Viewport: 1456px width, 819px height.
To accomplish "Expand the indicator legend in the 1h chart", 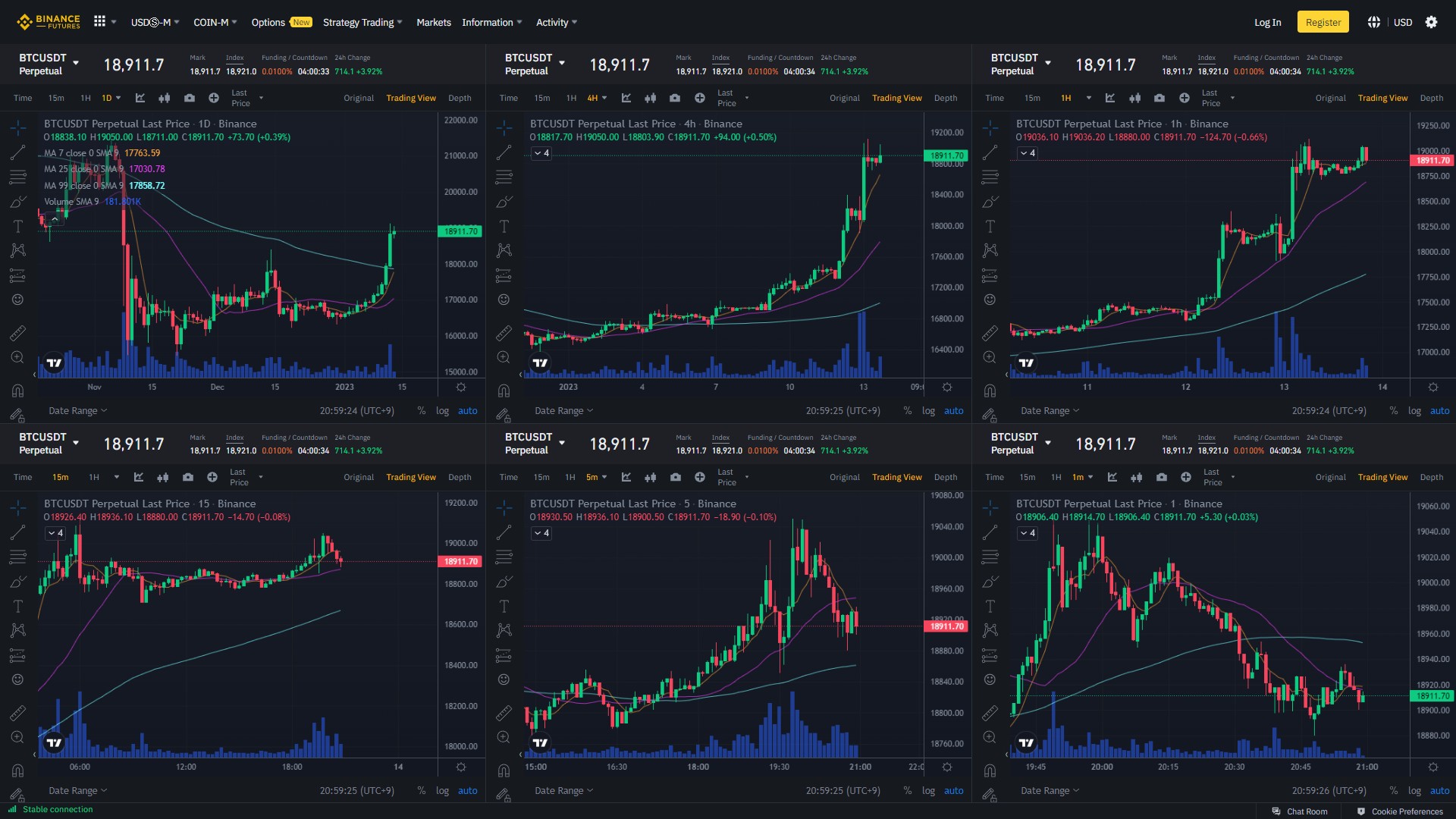I will (1028, 153).
